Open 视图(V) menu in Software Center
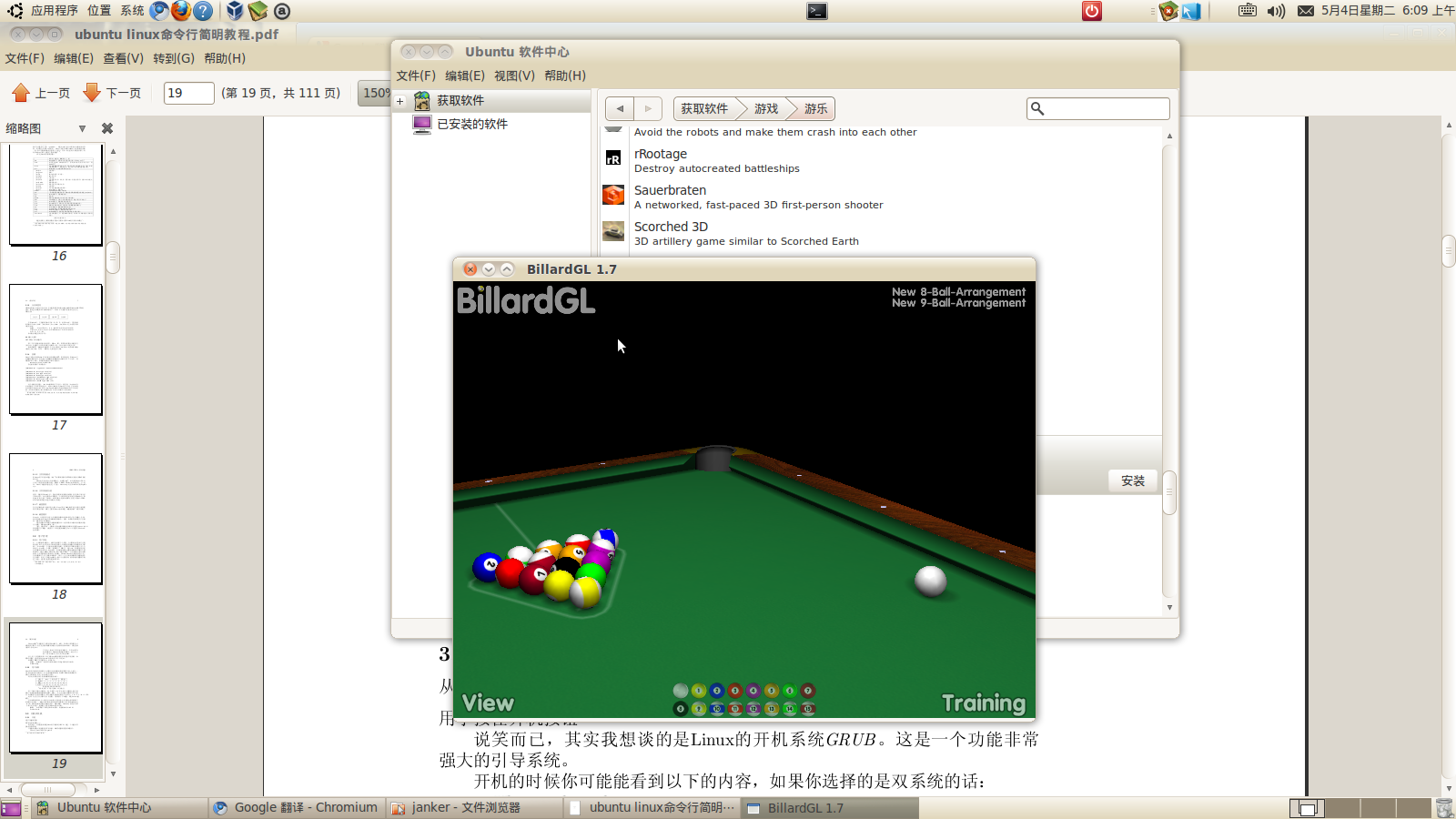Screen dimensions: 1456x819 (514, 76)
